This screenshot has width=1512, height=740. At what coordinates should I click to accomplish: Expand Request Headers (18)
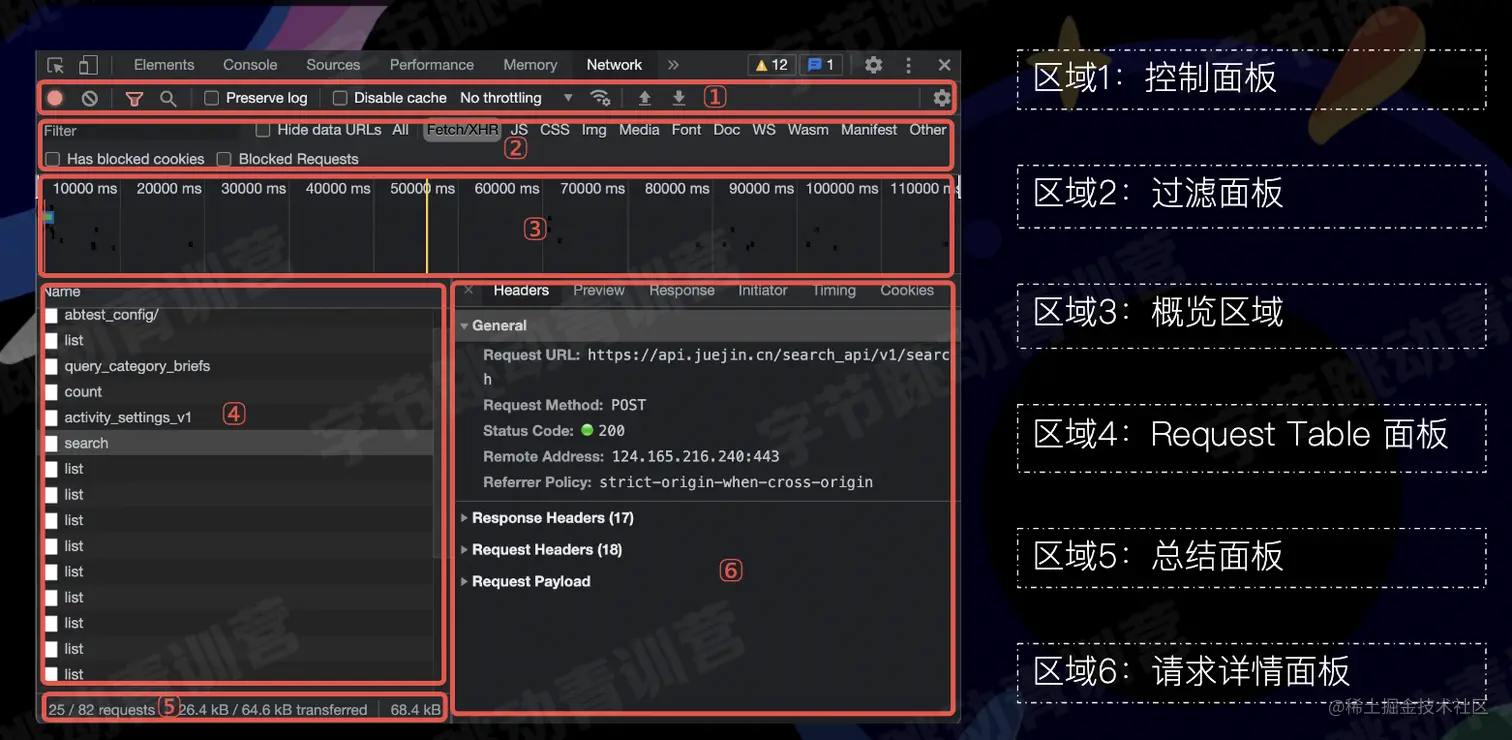(464, 550)
